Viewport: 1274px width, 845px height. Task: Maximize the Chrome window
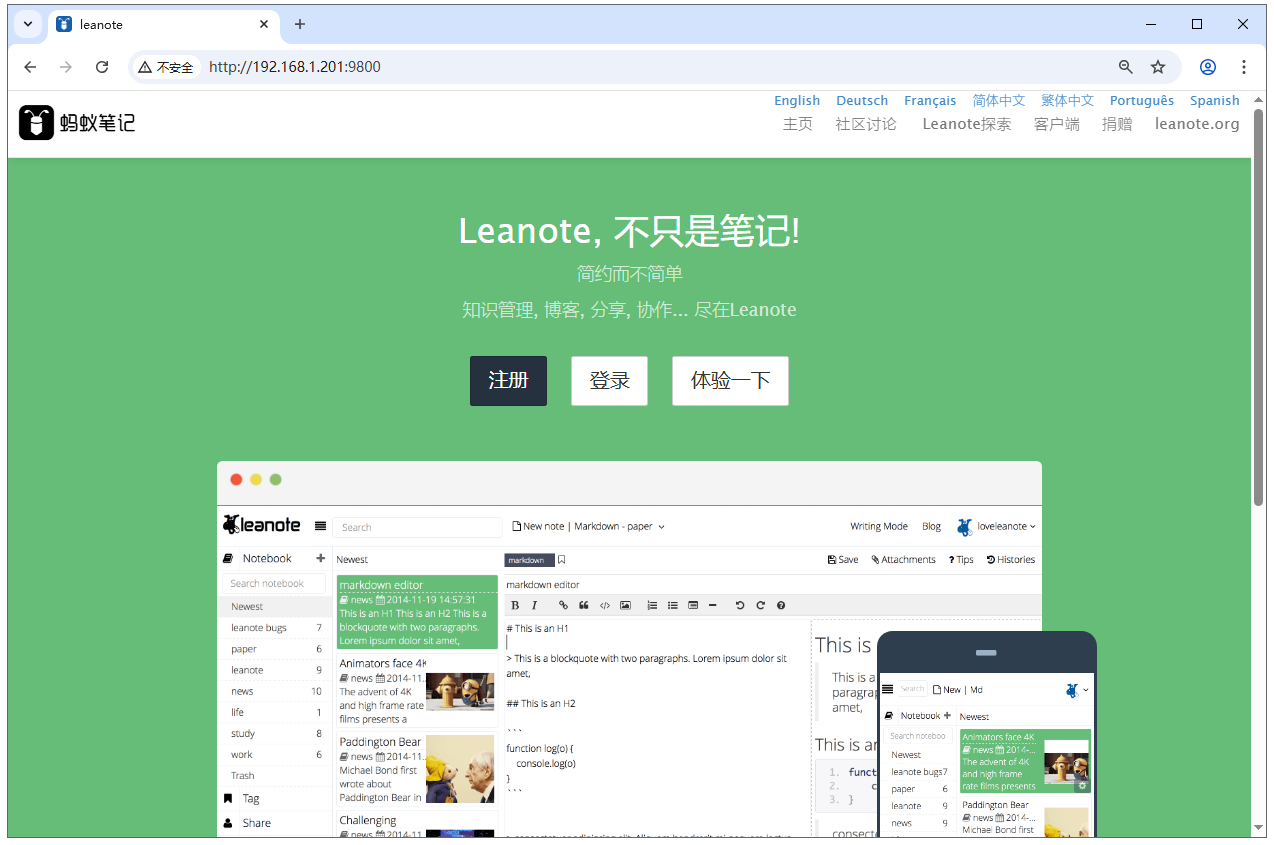click(1197, 24)
